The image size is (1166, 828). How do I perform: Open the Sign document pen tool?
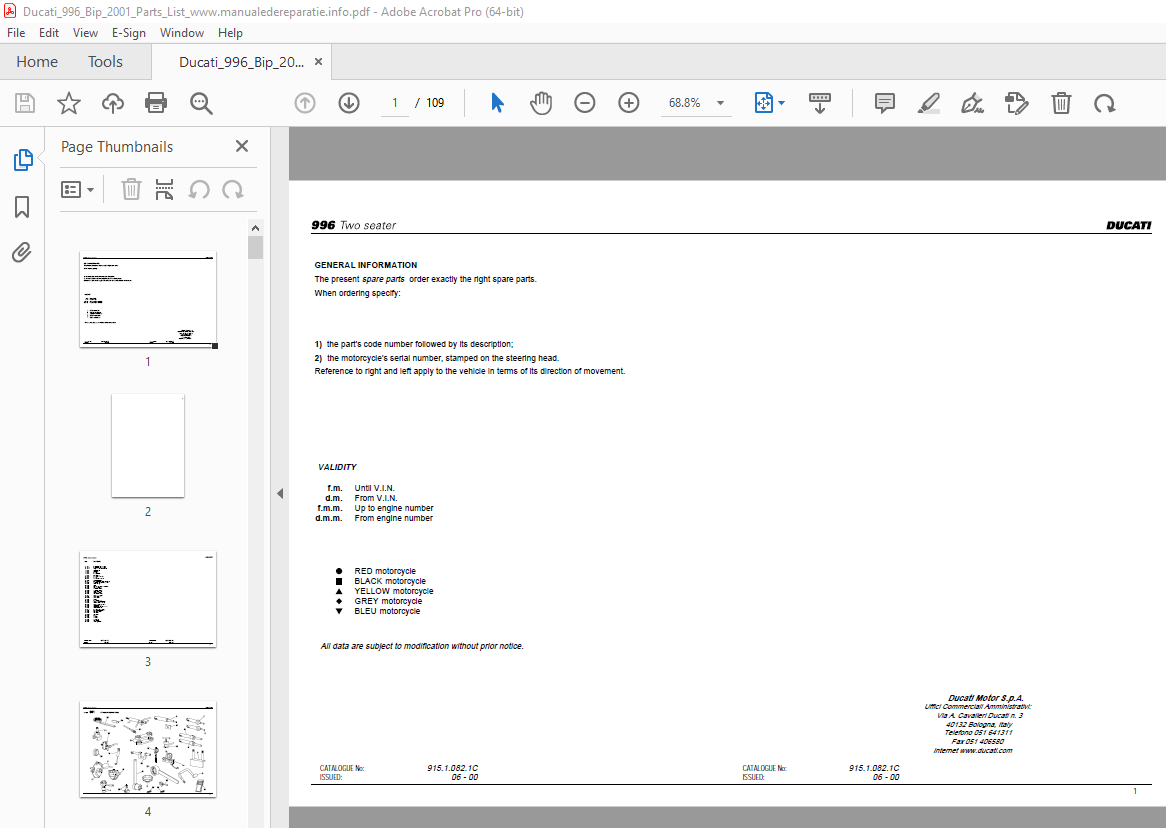point(972,103)
